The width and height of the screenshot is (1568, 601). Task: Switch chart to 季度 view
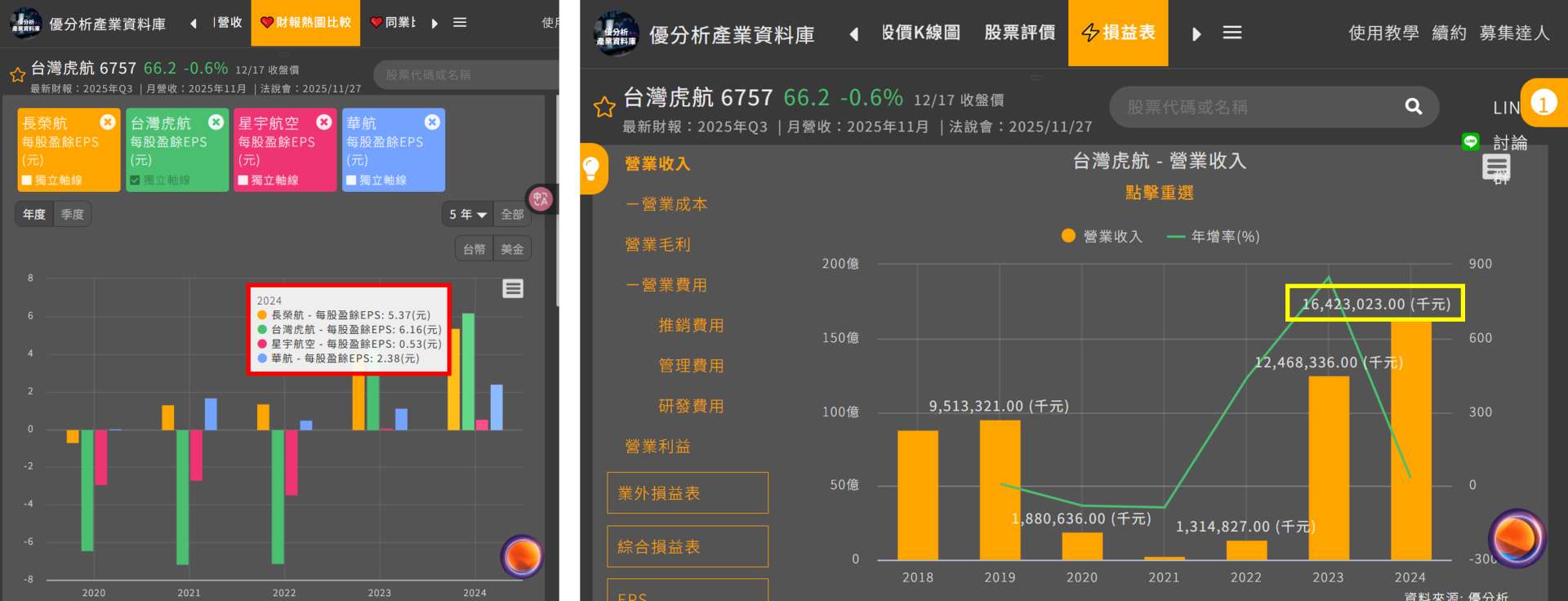72,215
